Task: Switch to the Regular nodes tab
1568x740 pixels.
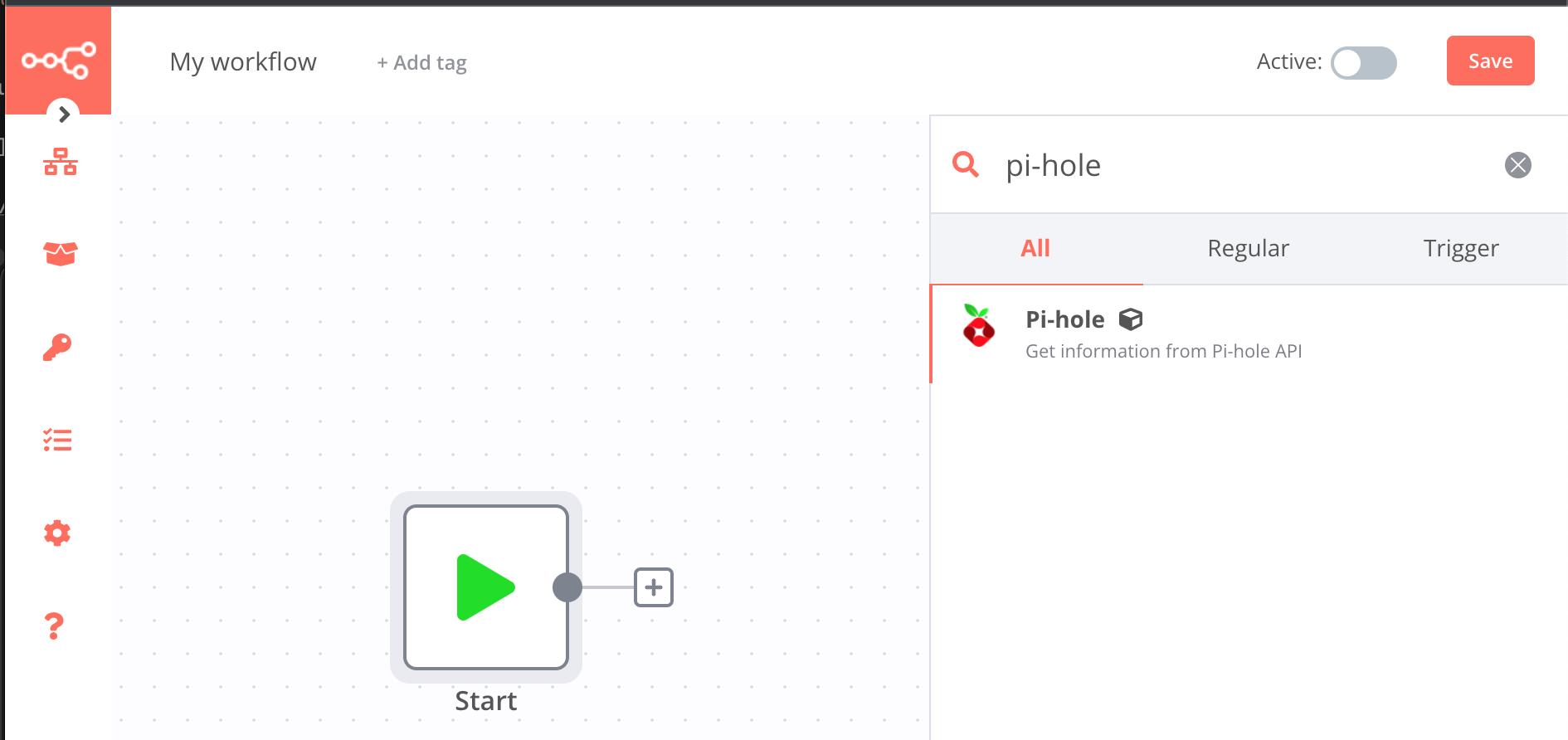Action: [1249, 248]
